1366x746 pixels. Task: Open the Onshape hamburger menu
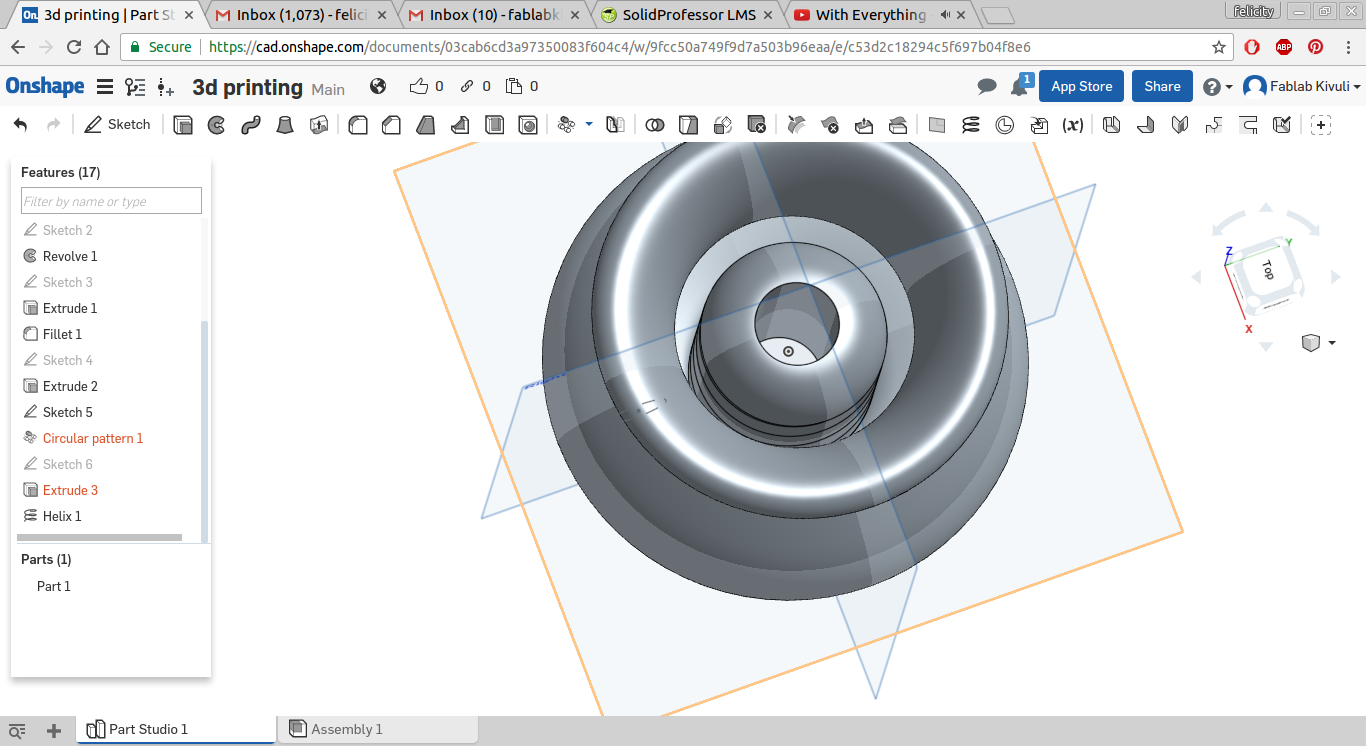coord(105,87)
